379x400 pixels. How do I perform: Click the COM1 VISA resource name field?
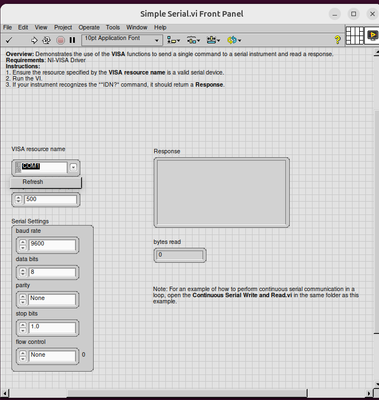(44, 167)
